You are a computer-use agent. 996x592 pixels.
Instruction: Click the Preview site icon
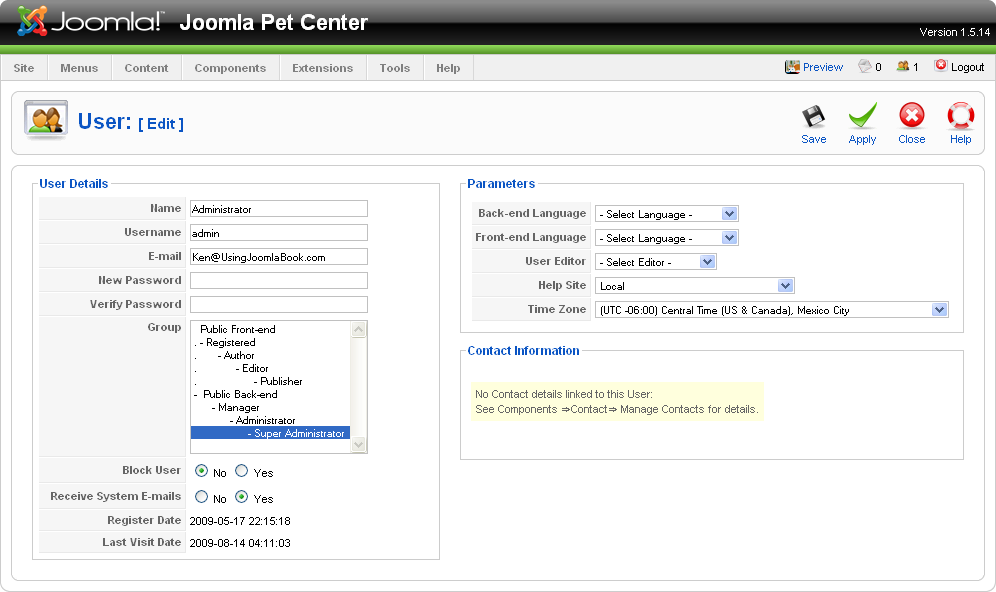[792, 67]
